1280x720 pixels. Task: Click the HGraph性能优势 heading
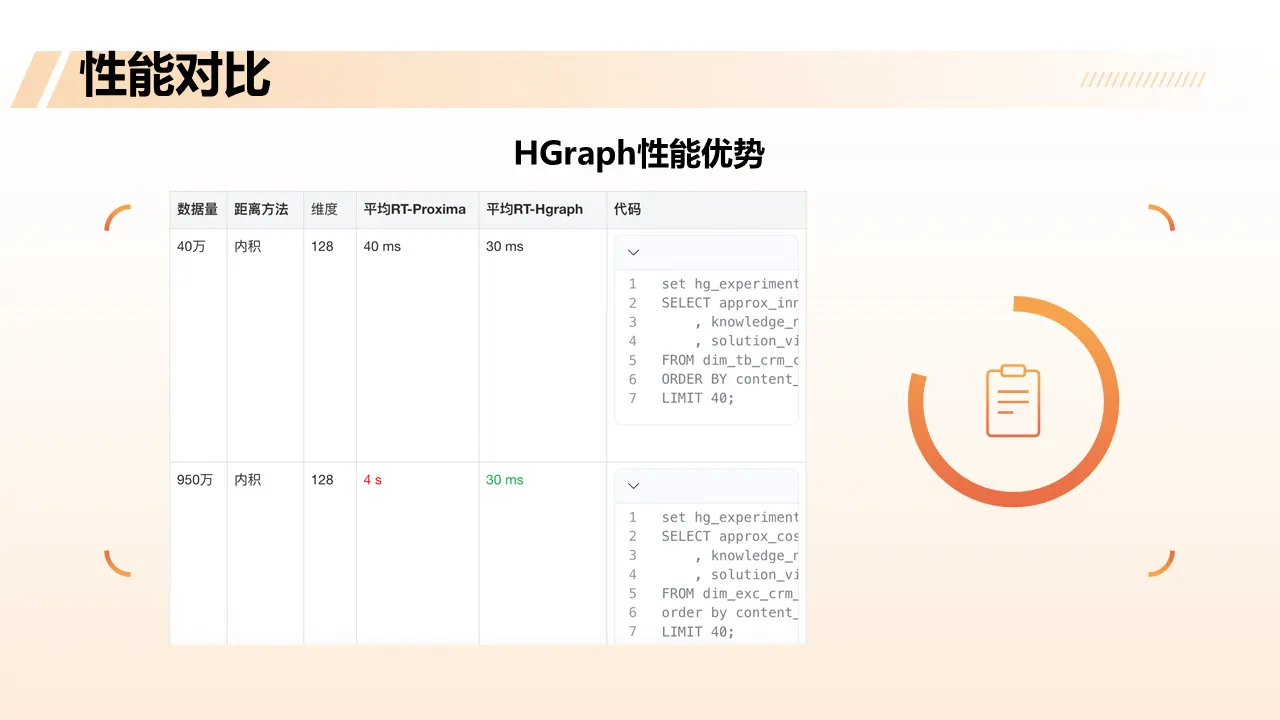[639, 154]
